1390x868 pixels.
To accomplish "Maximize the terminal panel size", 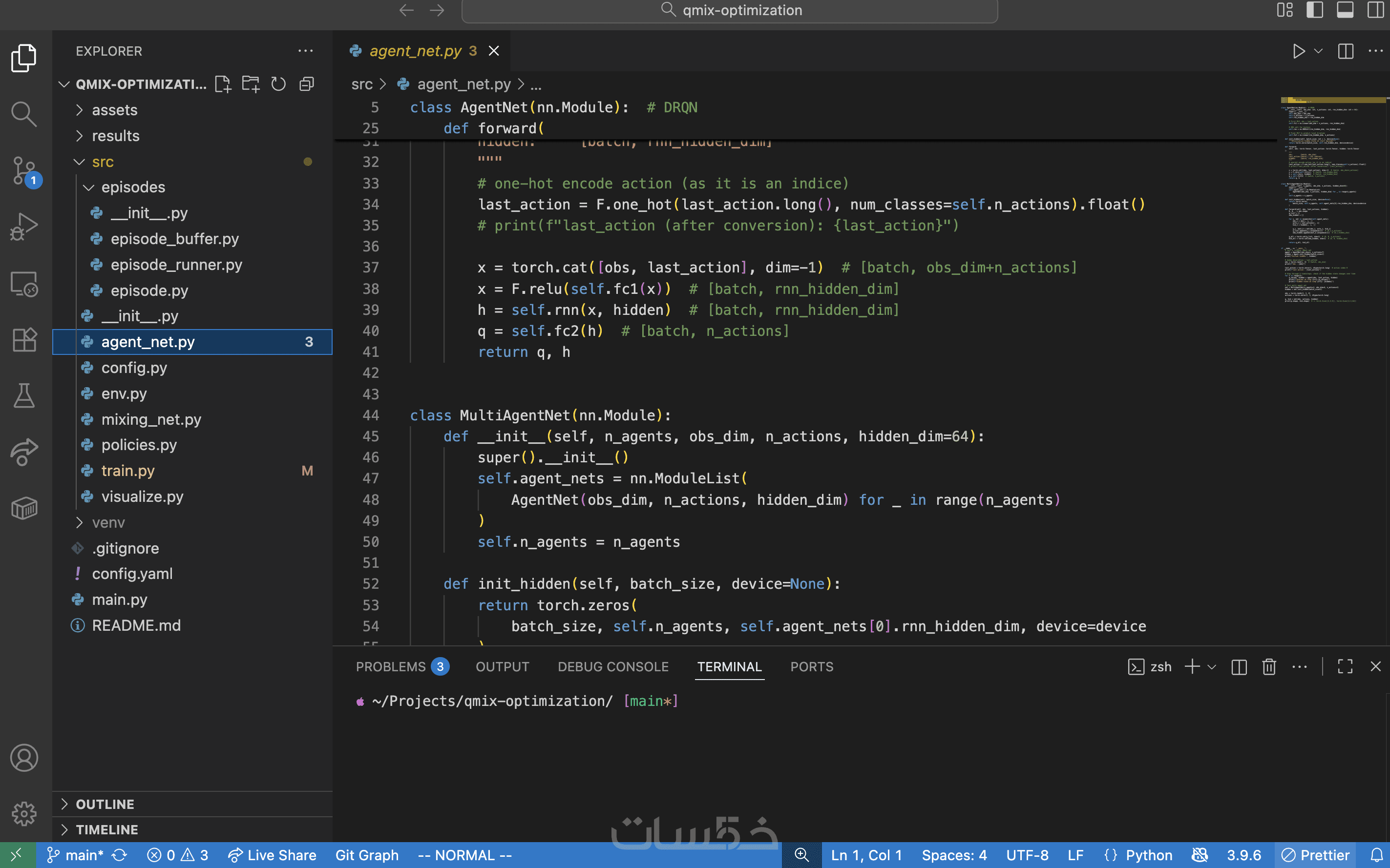I will click(1345, 666).
